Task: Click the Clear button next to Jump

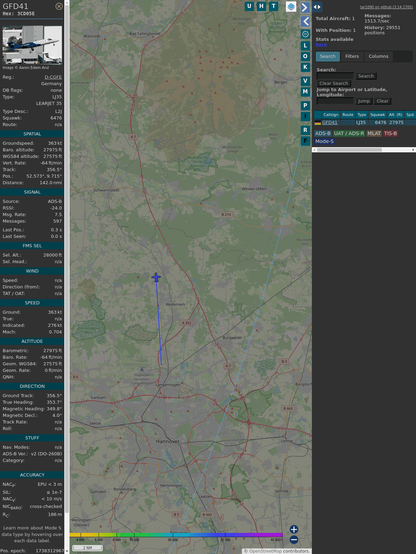Action: point(382,101)
